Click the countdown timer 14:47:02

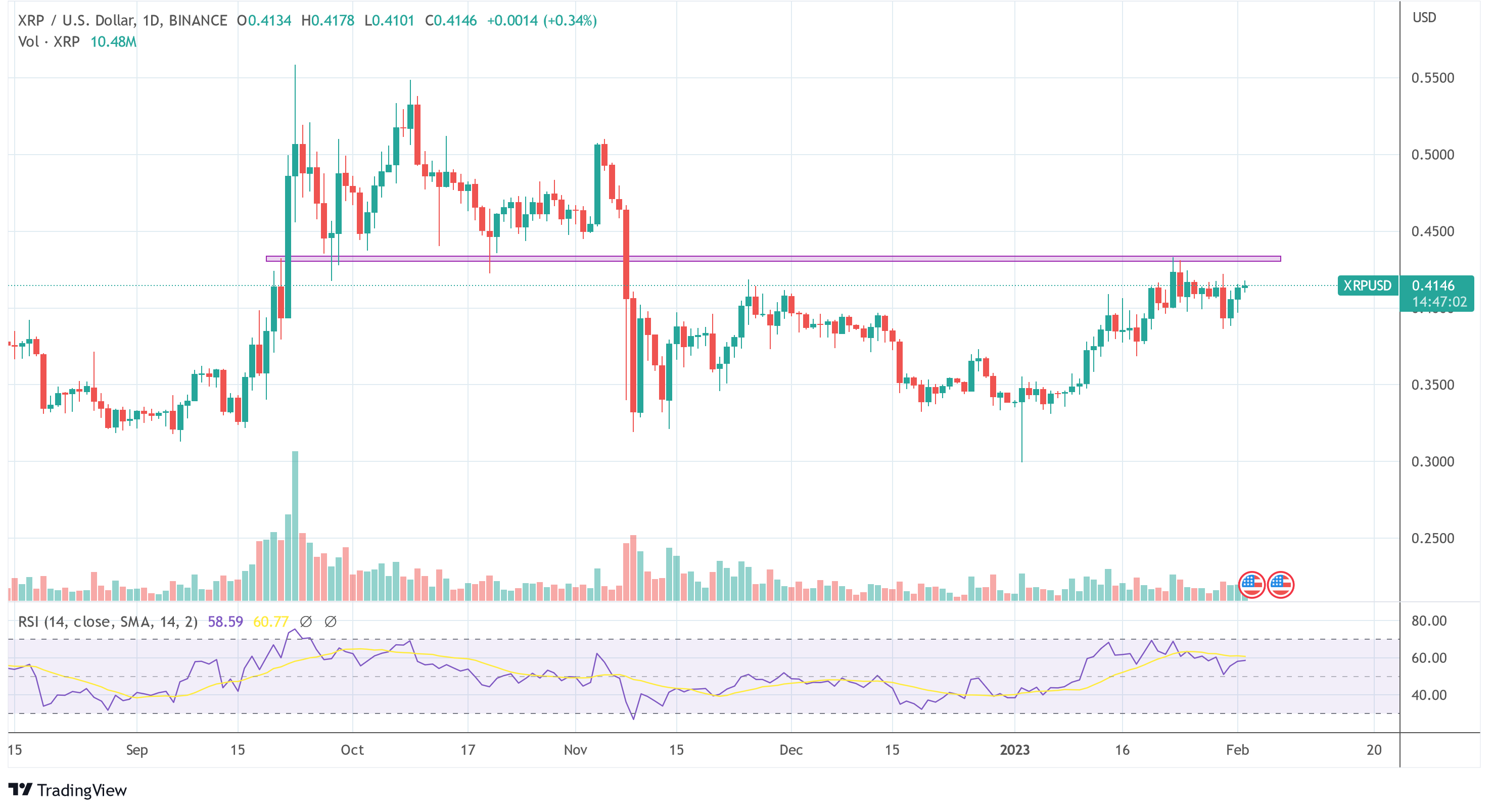[1439, 302]
